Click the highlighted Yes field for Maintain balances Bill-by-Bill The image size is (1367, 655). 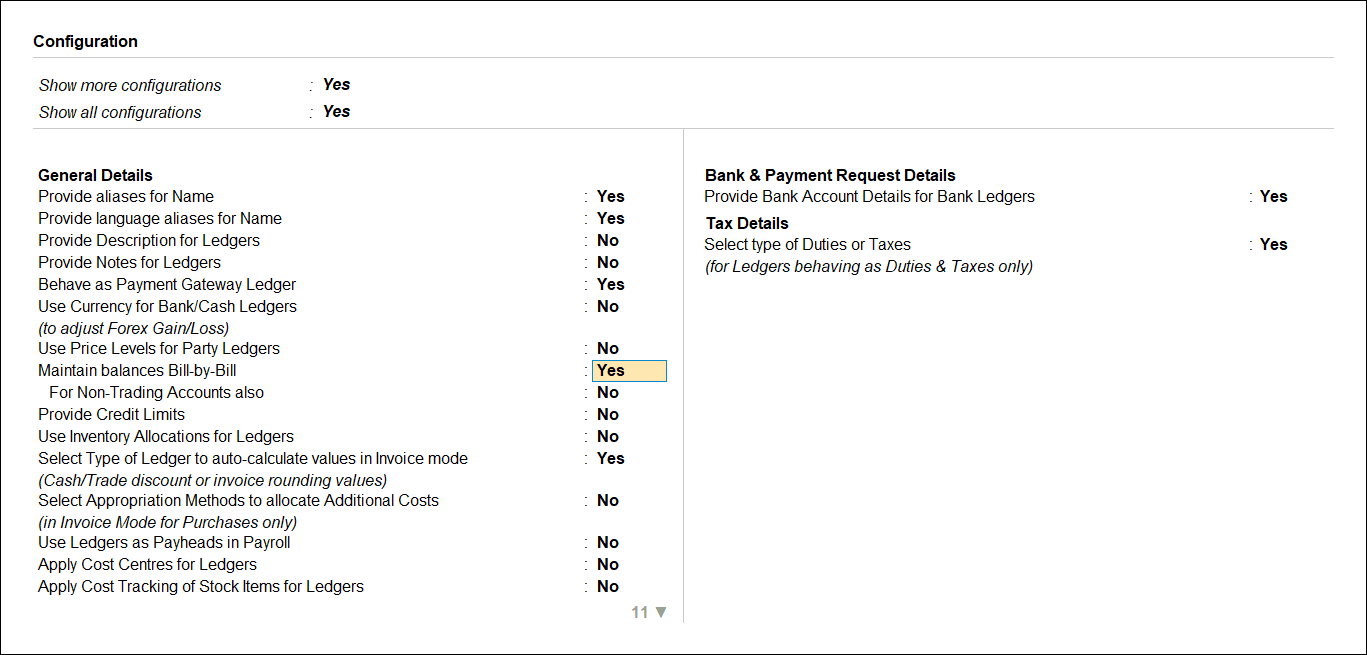(629, 371)
